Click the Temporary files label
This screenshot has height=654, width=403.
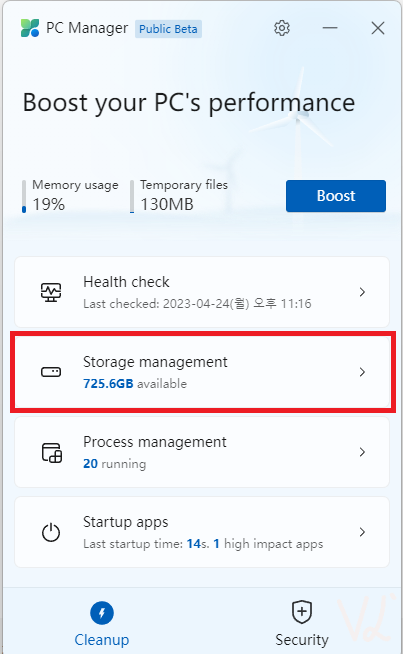tap(184, 185)
